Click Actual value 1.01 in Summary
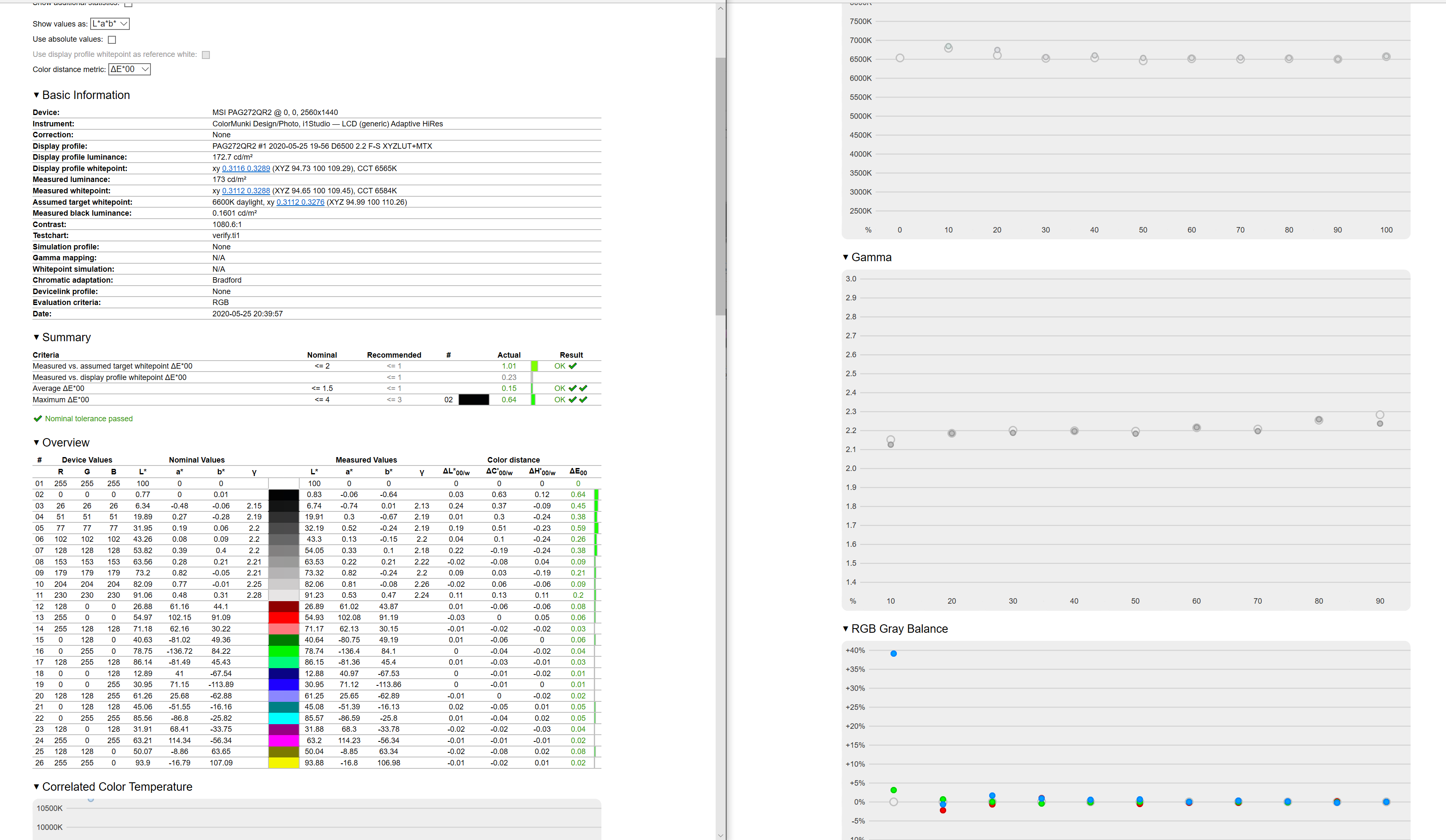The width and height of the screenshot is (1446, 840). (x=509, y=366)
